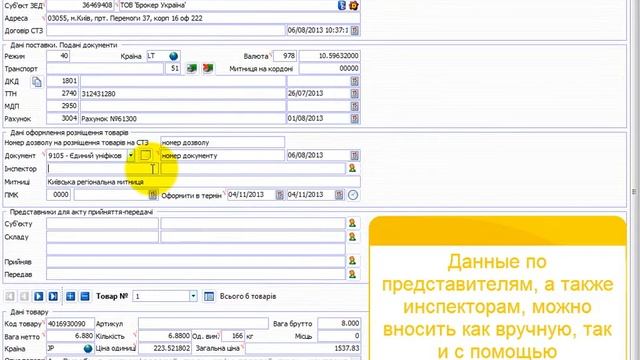Image resolution: width=640 pixels, height=360 pixels.
Task: Click the copy documents icon beside ДКД
Action: click(x=37, y=82)
